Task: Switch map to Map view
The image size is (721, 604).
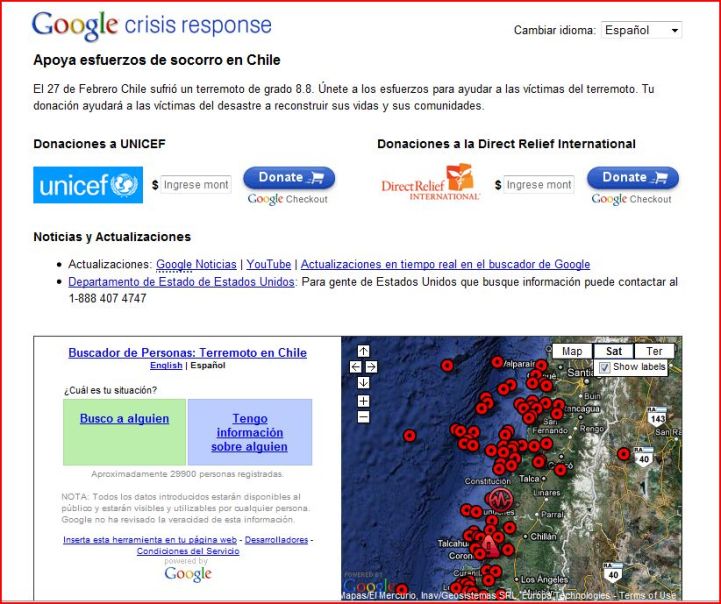Action: point(572,351)
